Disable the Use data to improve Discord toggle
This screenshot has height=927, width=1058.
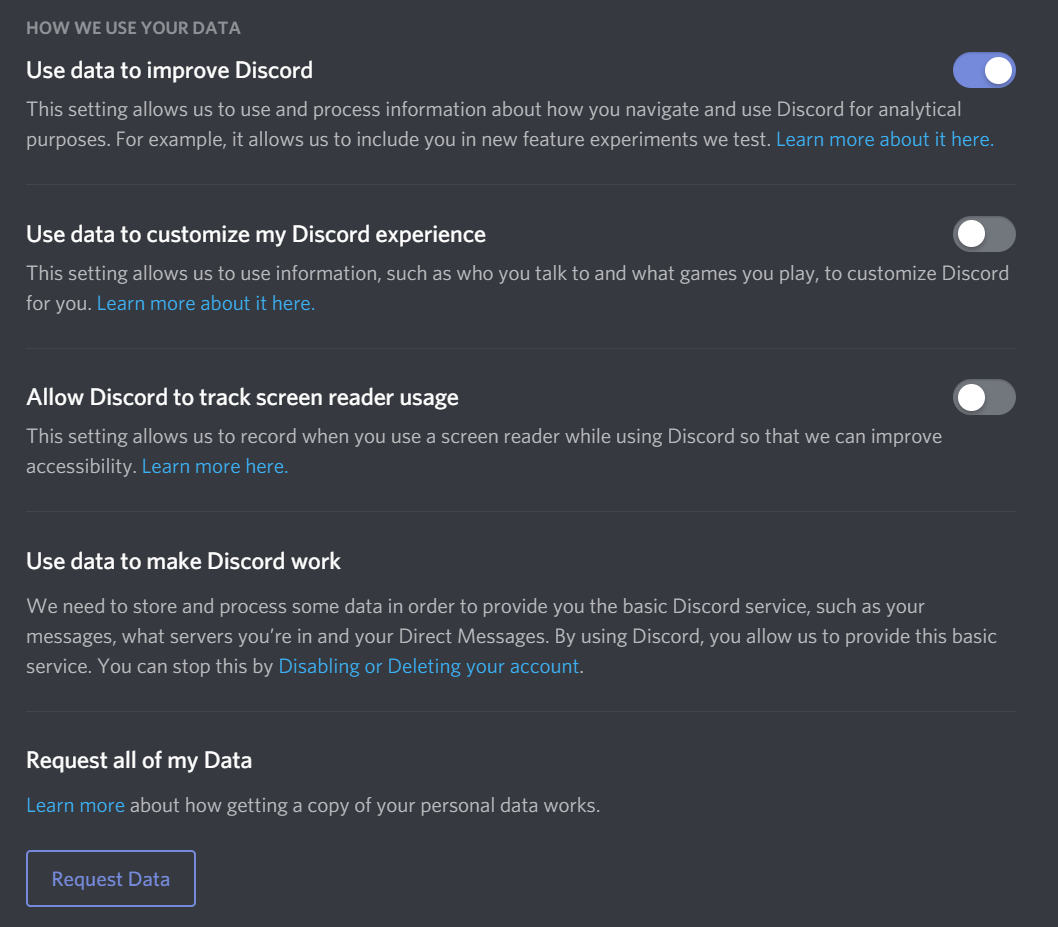[984, 70]
